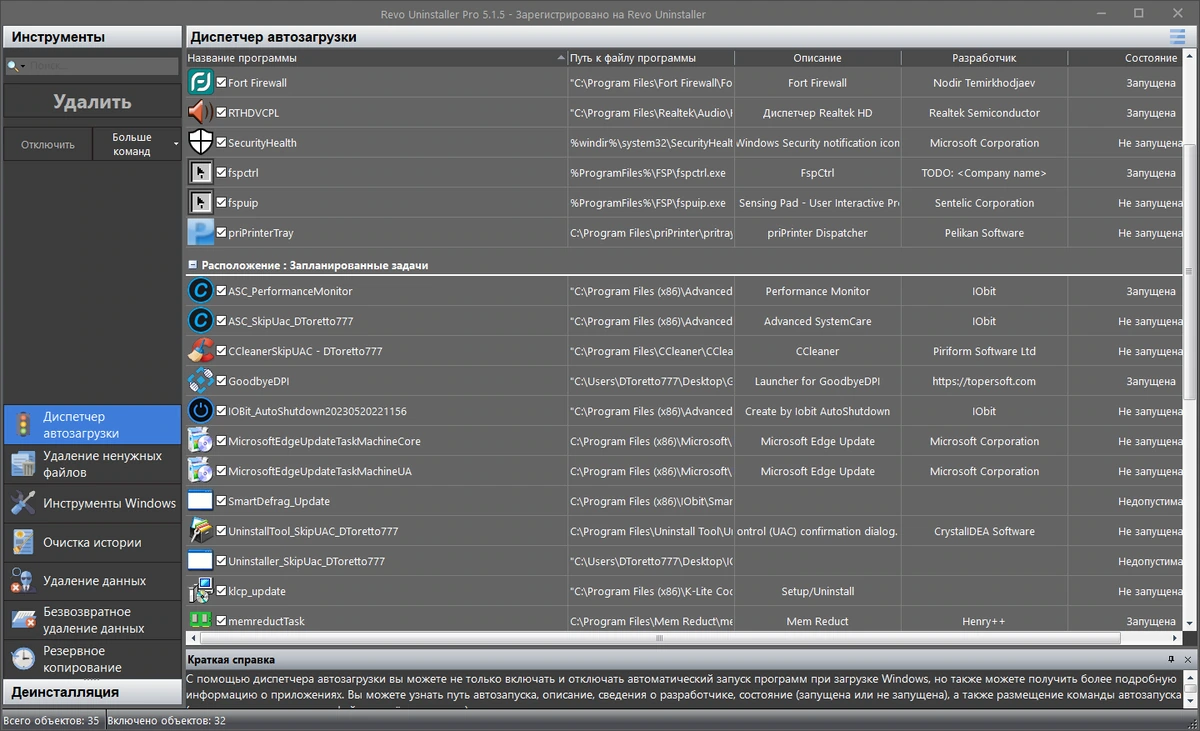Sort by Название программы column

tap(376, 58)
